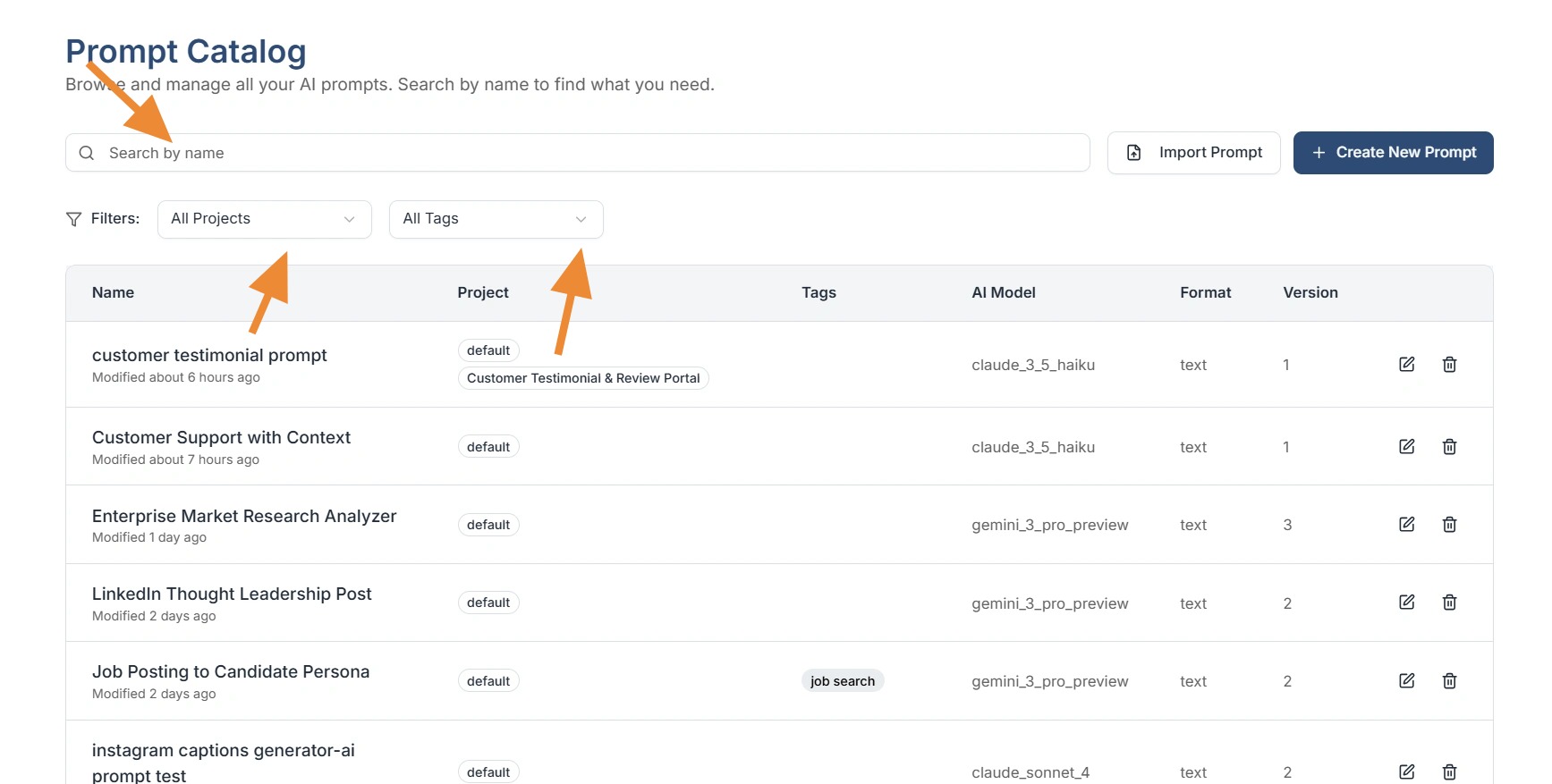Open Enterprise Market Research Analyzer prompt
Screen dimensions: 1552x784
click(243, 517)
